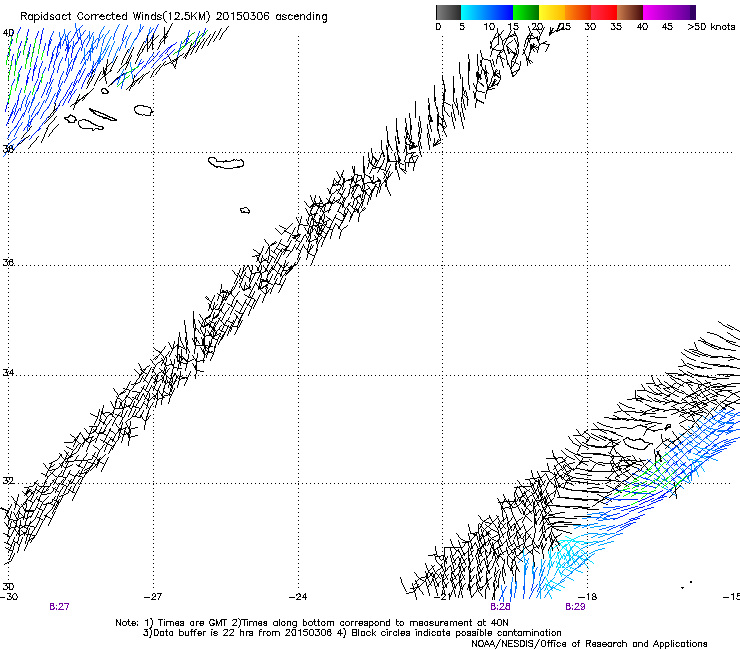Click the note line 'Times are GMT'
The image size is (740, 650).
[193, 623]
